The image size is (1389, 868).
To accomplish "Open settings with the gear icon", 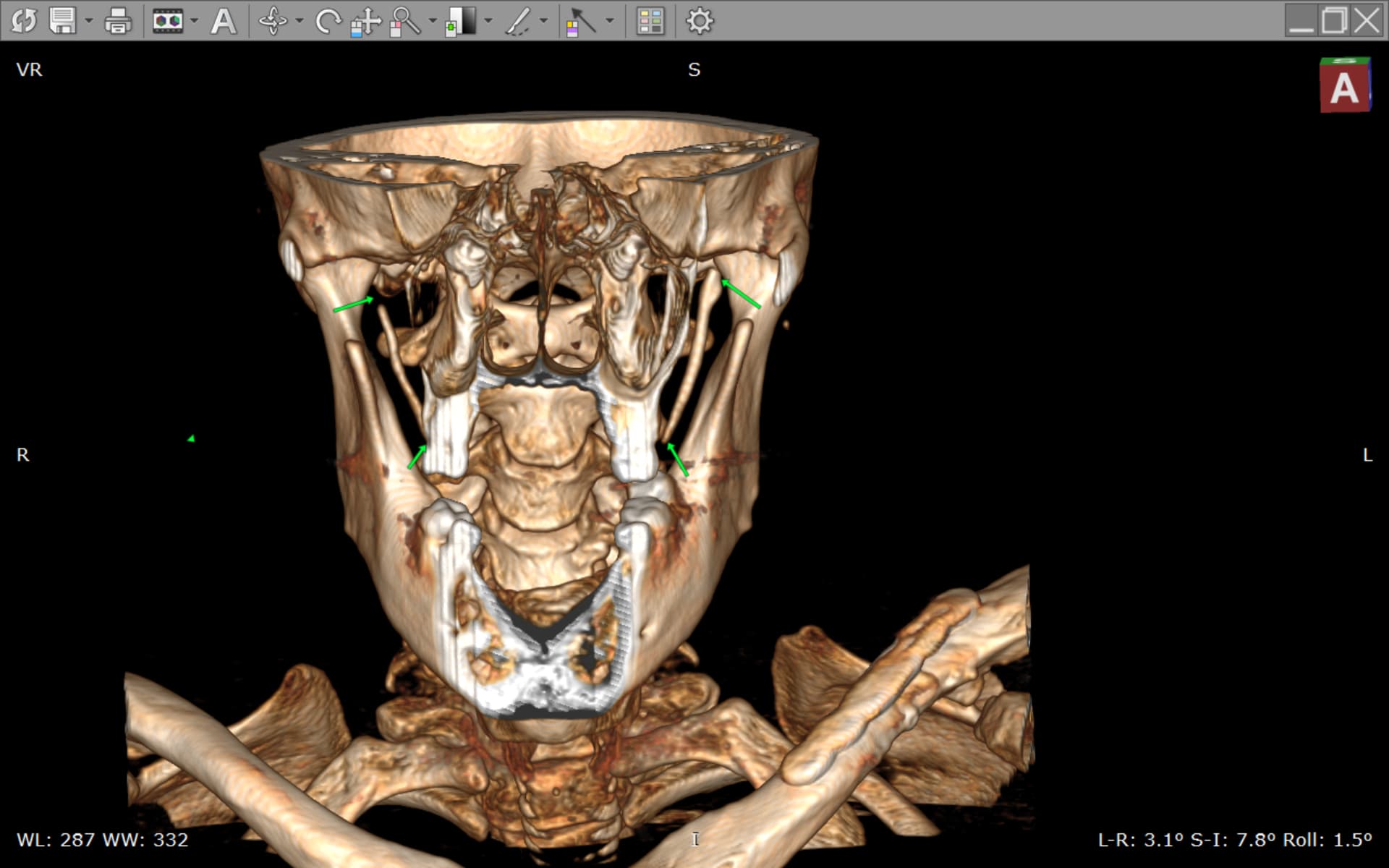I will tap(699, 21).
